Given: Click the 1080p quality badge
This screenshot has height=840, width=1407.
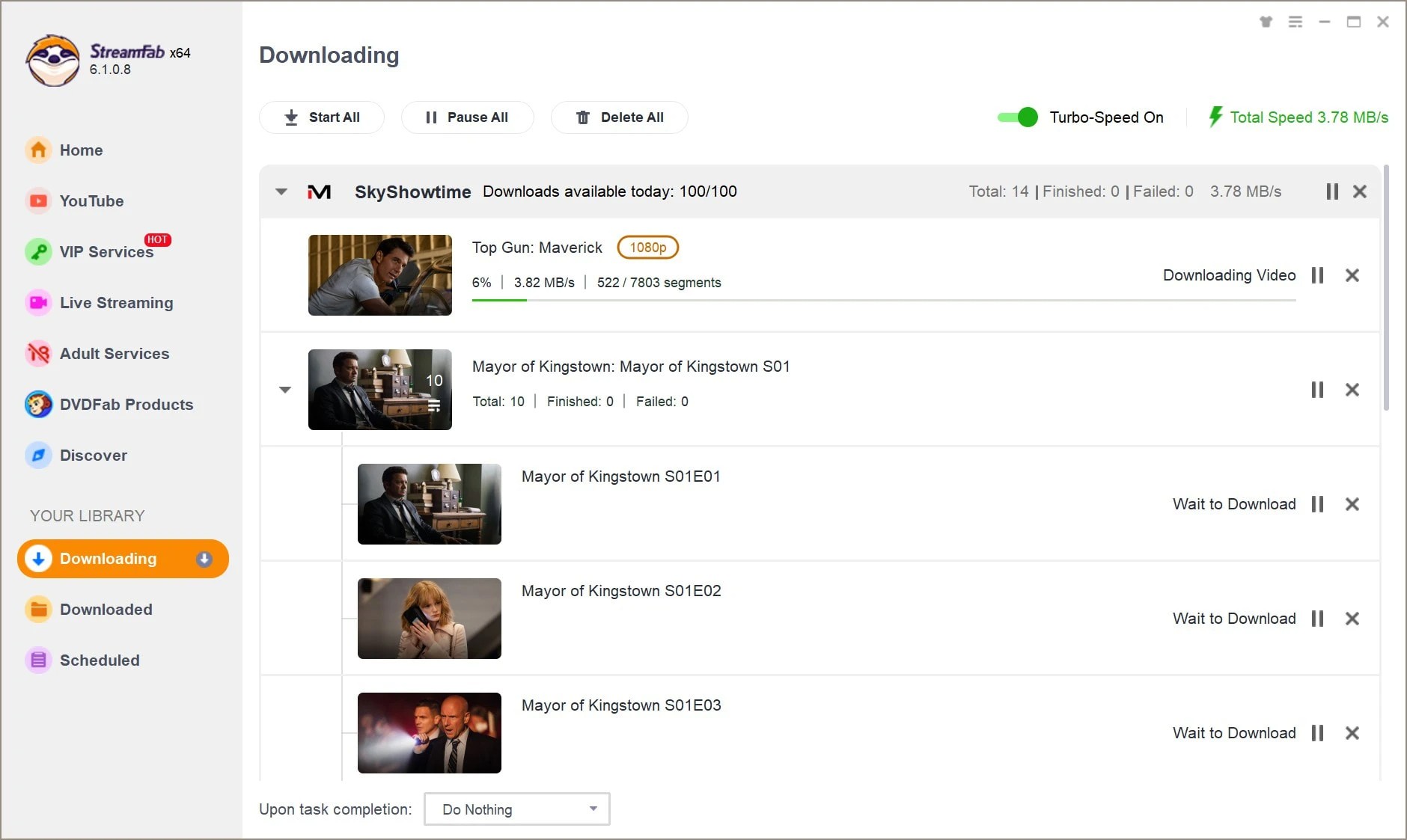Looking at the screenshot, I should click(647, 248).
